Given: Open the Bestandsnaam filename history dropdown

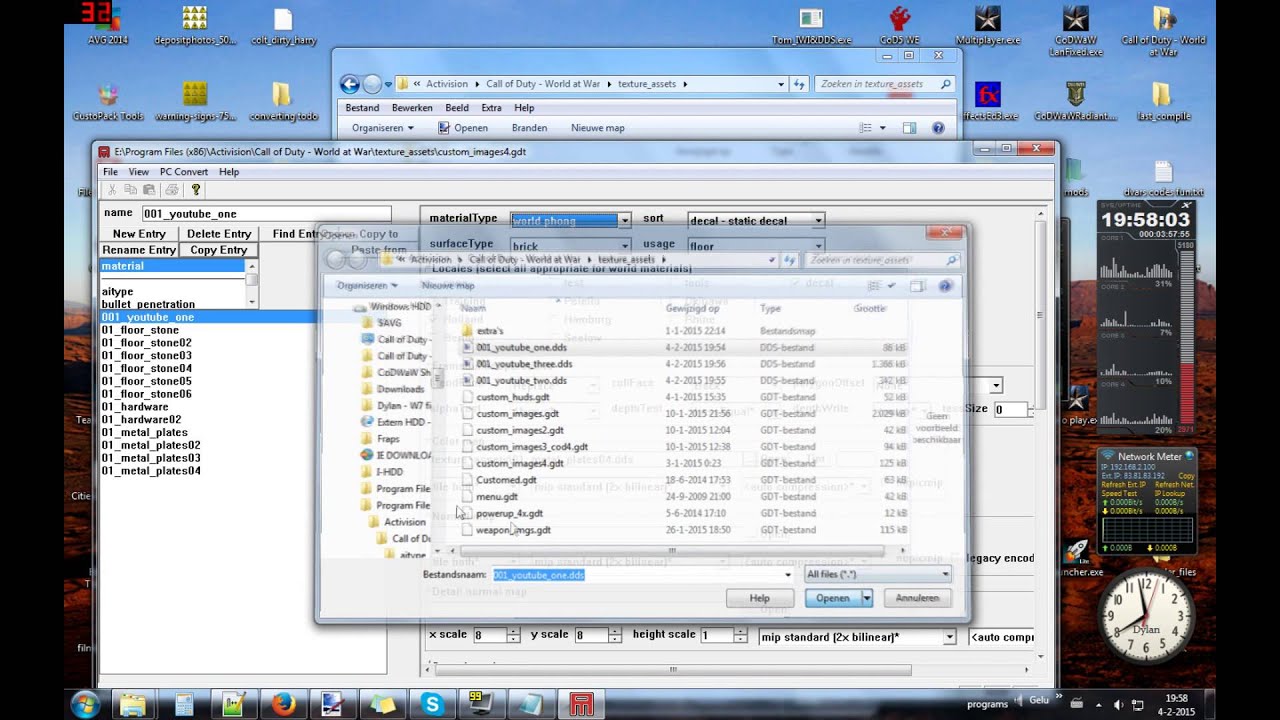Looking at the screenshot, I should coord(788,575).
